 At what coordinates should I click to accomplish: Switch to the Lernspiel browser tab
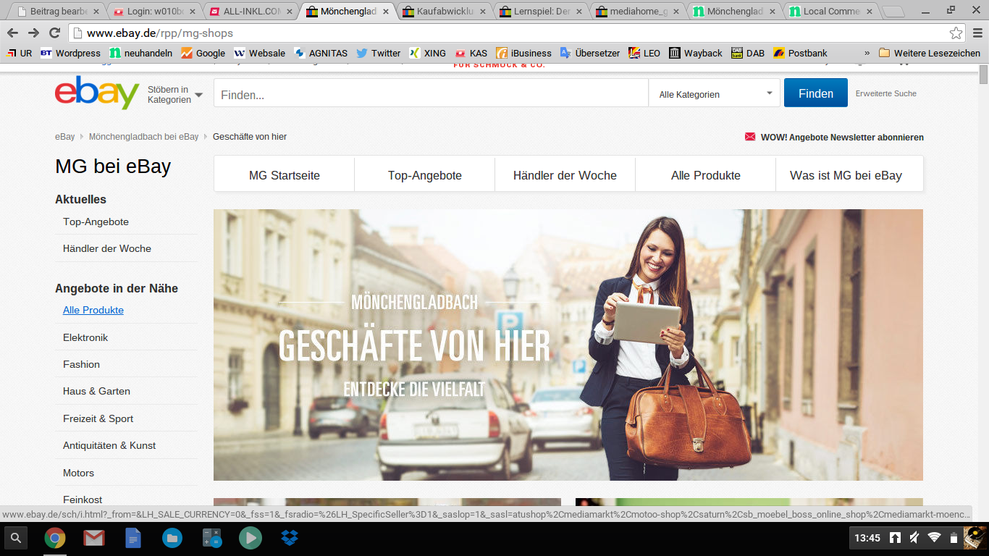pos(541,11)
